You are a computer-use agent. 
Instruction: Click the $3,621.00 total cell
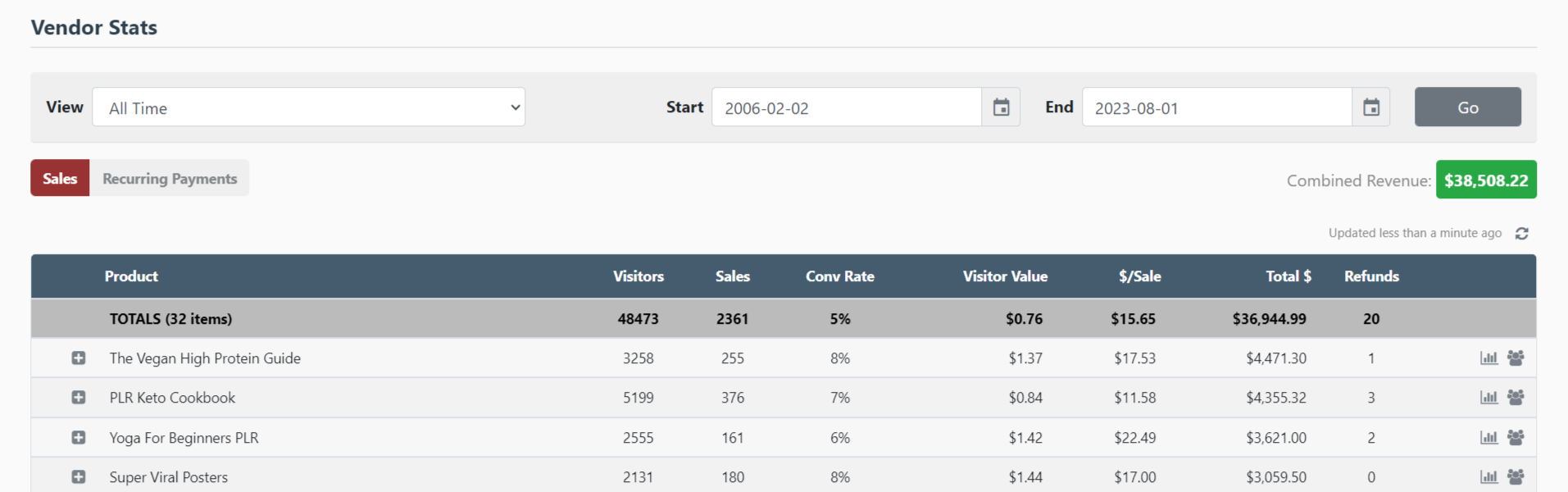1276,438
